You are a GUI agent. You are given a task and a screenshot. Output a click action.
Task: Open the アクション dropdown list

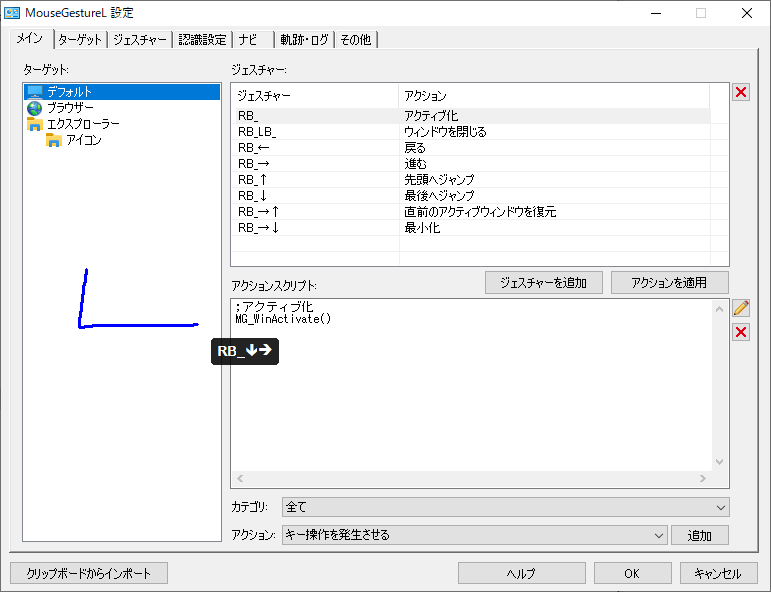click(x=474, y=535)
